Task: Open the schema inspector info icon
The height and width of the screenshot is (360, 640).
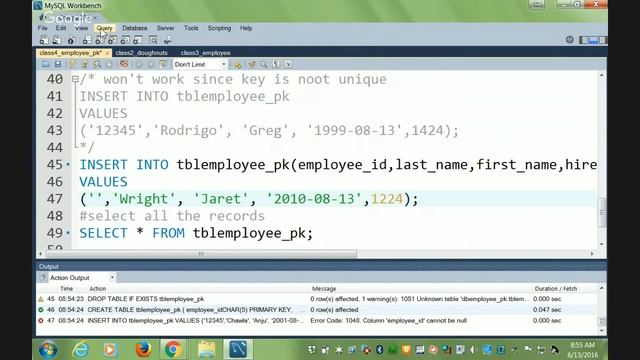Action: (71, 40)
